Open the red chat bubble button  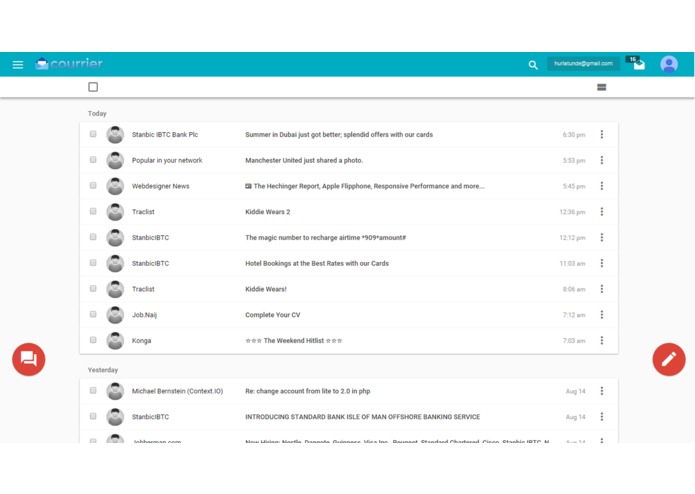click(29, 359)
